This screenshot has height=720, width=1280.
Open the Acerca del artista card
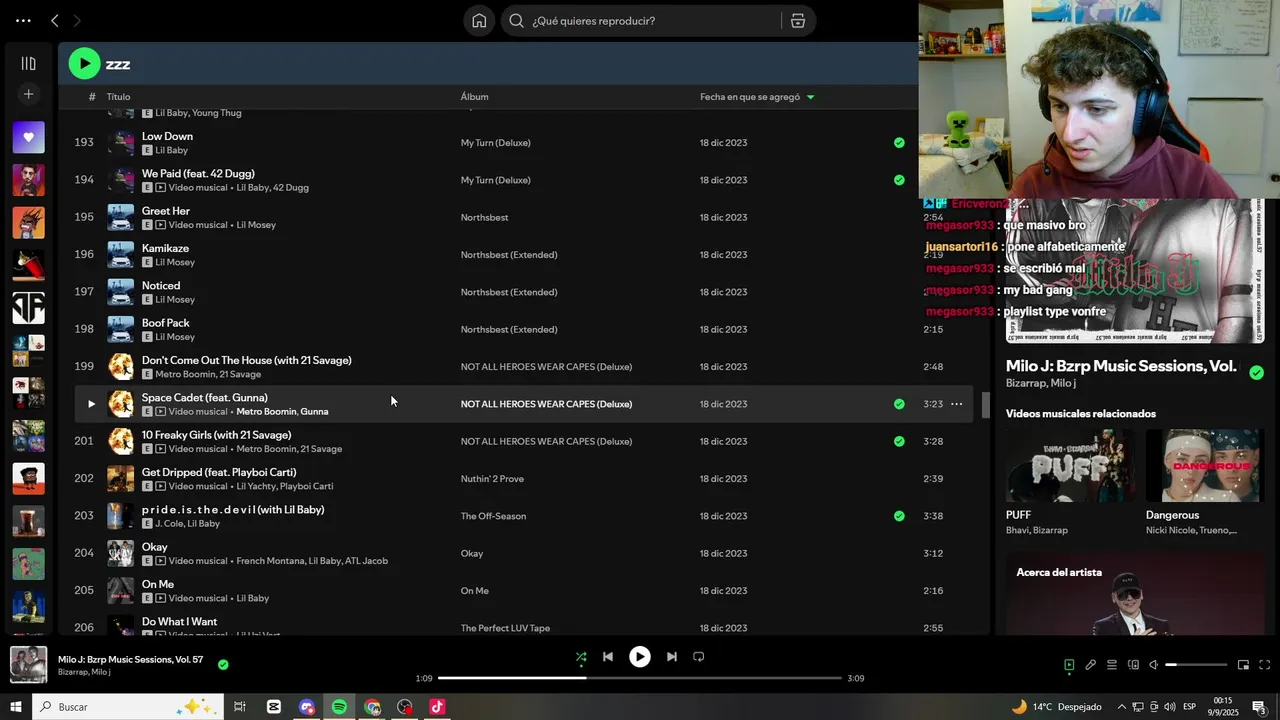(x=1135, y=594)
